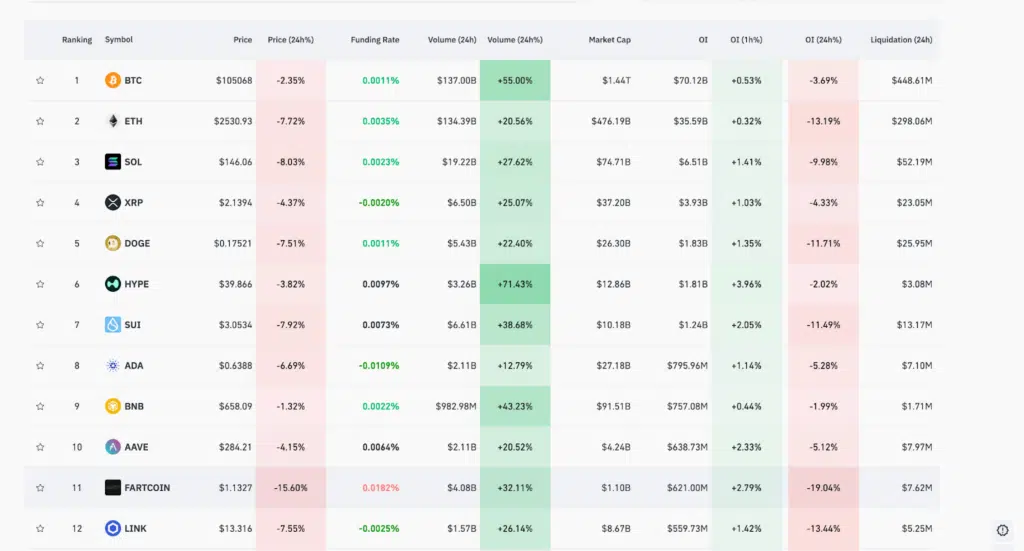The image size is (1024, 551).
Task: Click HYPE's green +71.43% volume cell
Action: click(x=515, y=284)
